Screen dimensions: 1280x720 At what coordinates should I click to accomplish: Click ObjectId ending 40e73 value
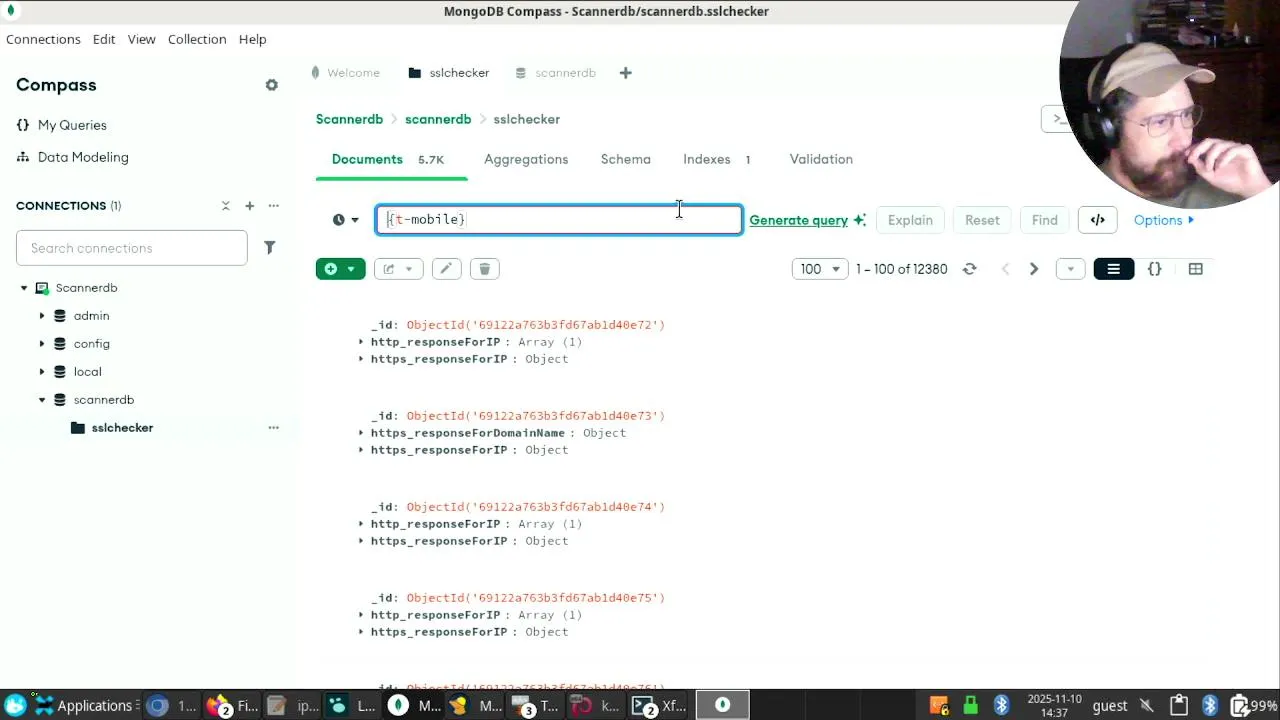point(535,416)
